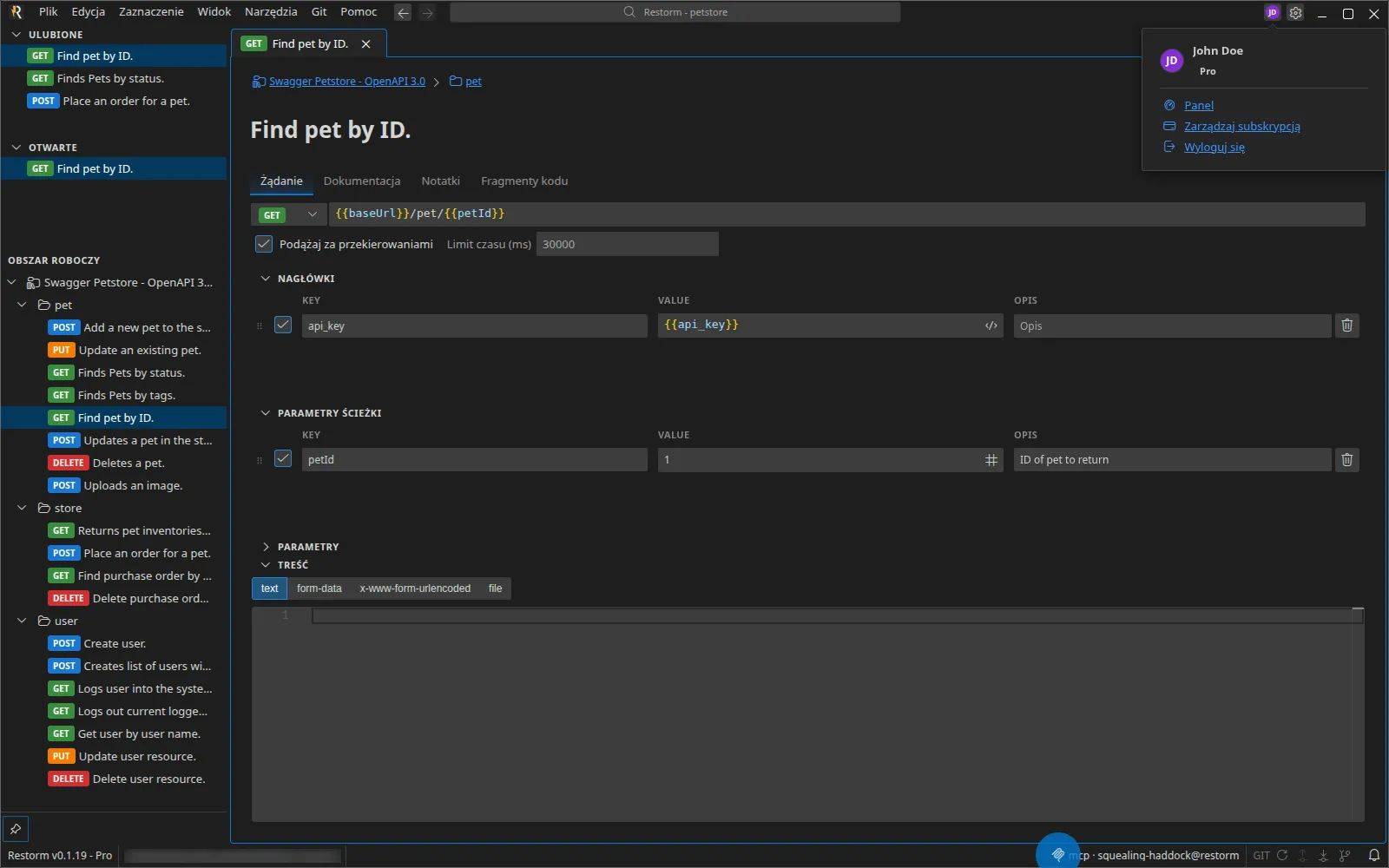Open notifications bell in status bar
The height and width of the screenshot is (868, 1389).
pyautogui.click(x=1373, y=855)
